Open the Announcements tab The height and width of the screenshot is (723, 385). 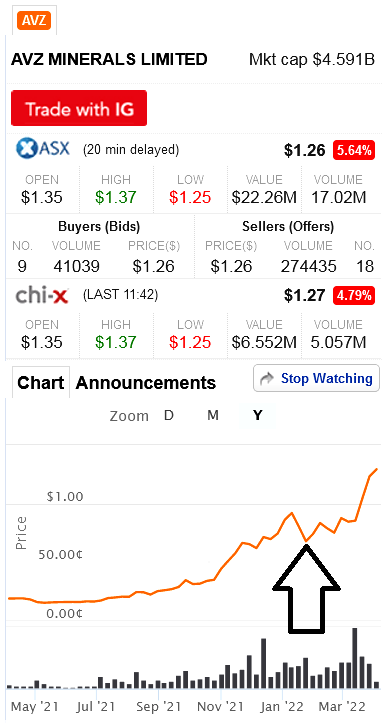point(146,383)
